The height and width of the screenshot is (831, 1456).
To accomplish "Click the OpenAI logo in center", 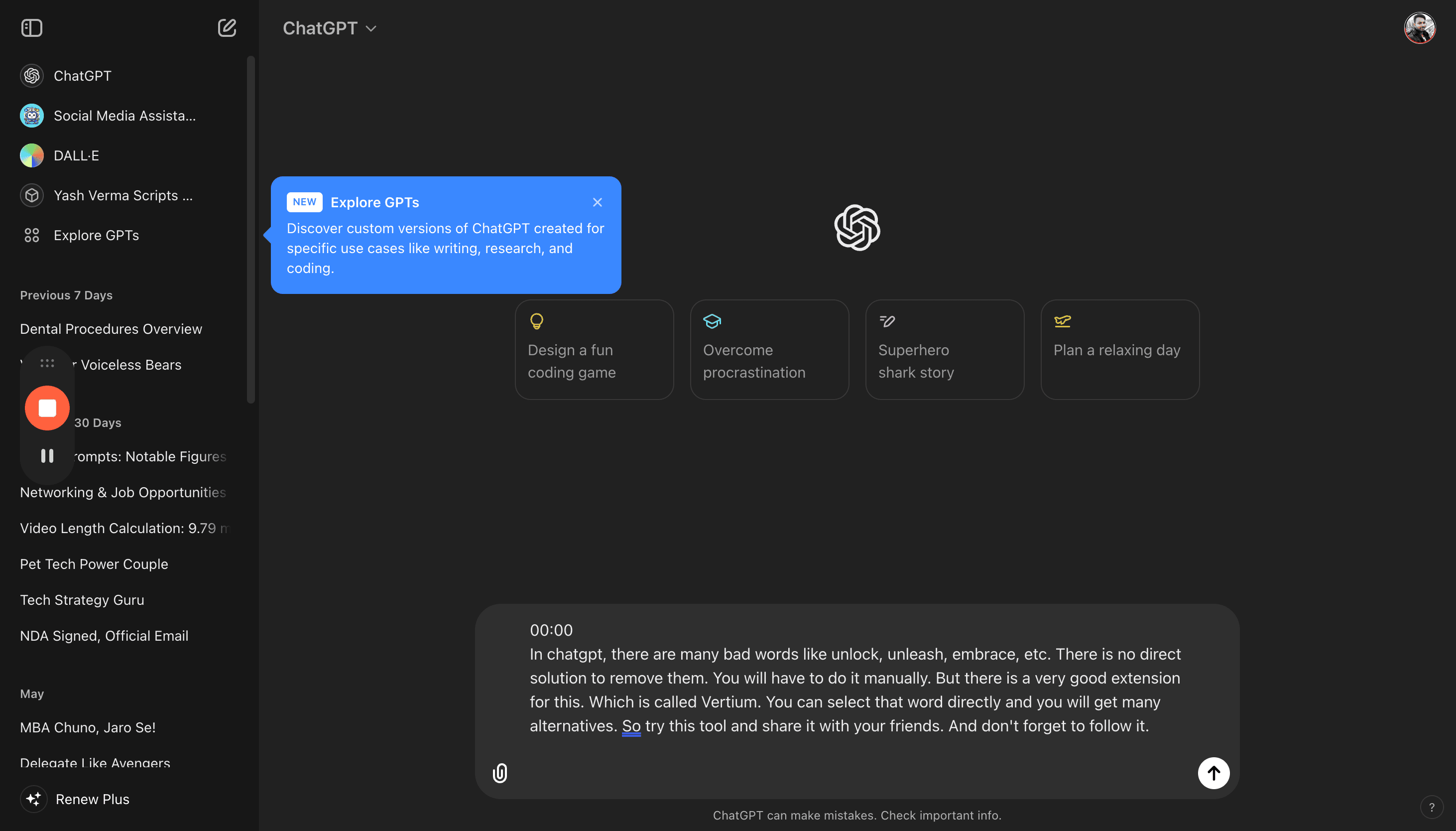I will tap(856, 227).
